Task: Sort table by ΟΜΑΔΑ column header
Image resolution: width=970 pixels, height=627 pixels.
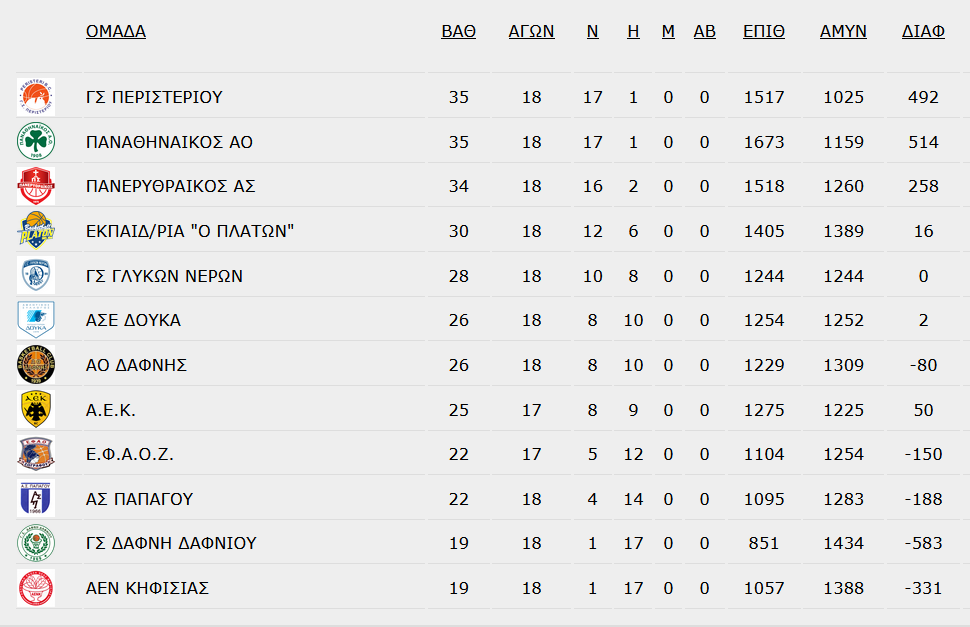Action: point(116,32)
